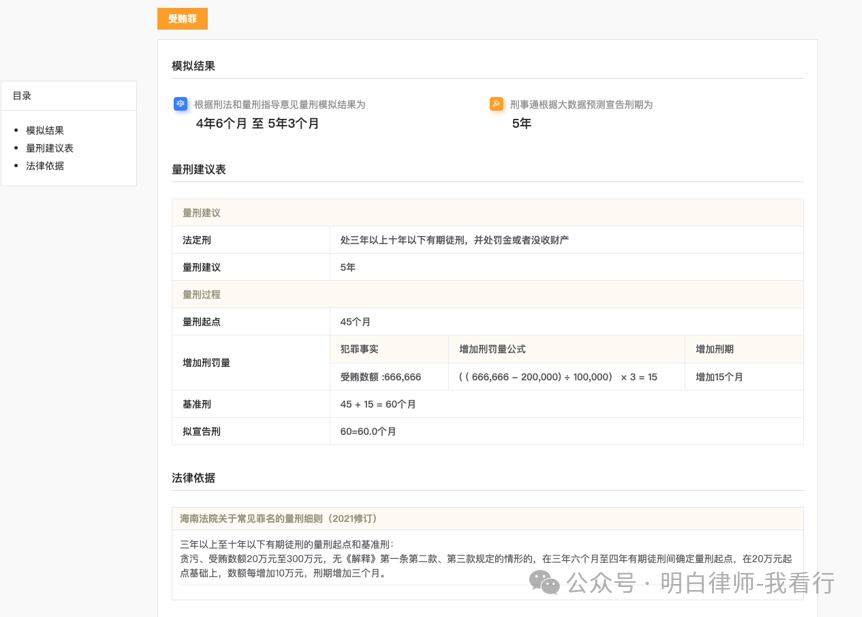This screenshot has height=617, width=862.
Task: Select the 受贿罪 orange tag
Action: point(182,18)
